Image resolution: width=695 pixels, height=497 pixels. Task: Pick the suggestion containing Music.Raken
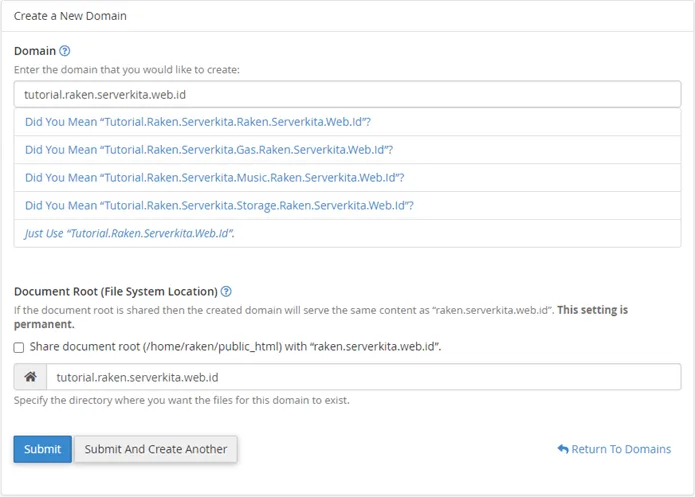tap(214, 178)
